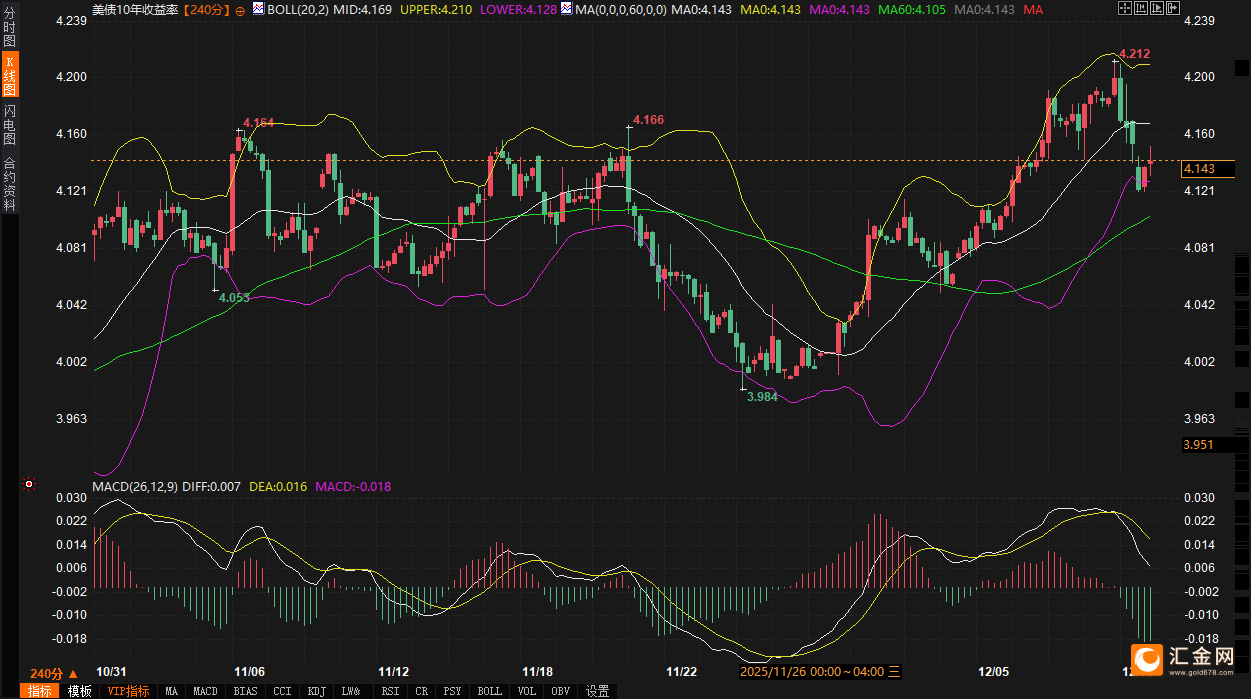Click the crosshair icon beside 240分 title
Screen dimensions: 1251x699
pos(240,10)
